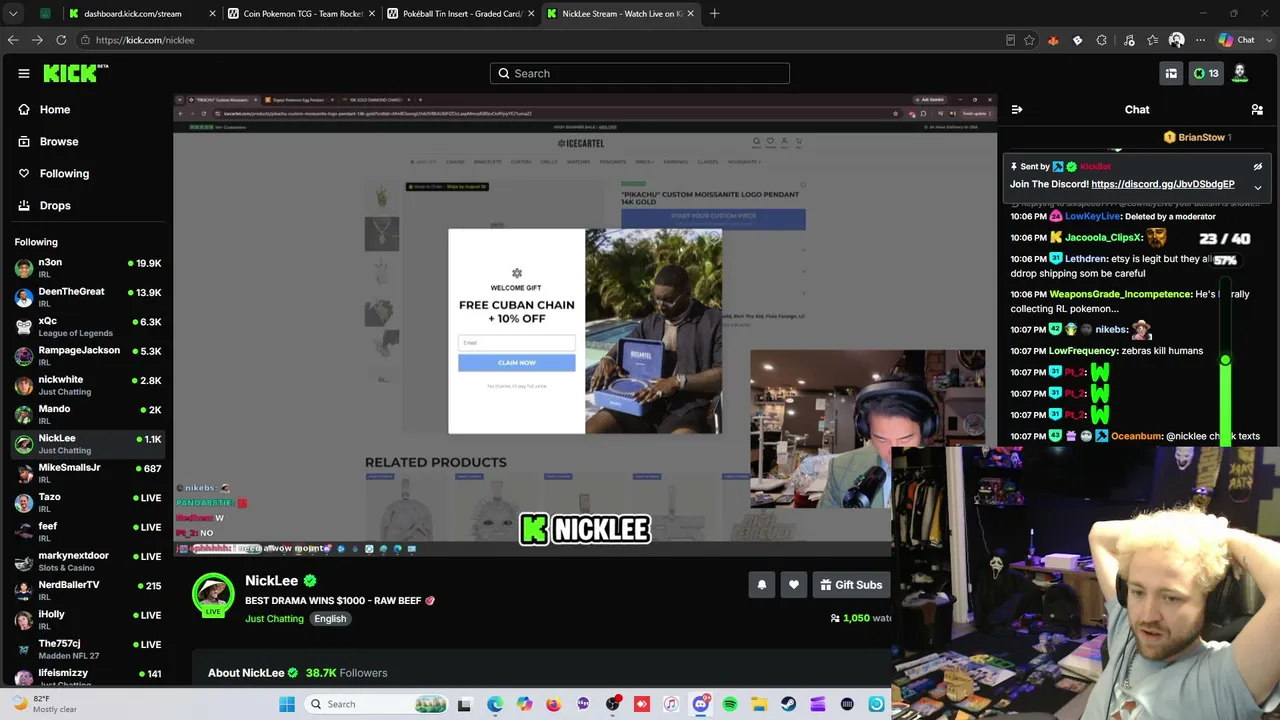
Task: Hide the pinned KickBot message
Action: tap(1258, 167)
